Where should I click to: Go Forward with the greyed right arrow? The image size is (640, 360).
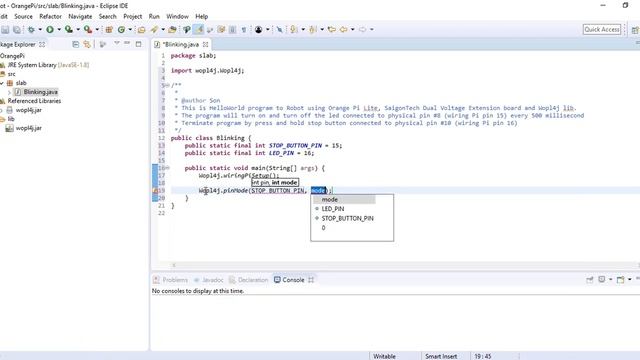click(362, 29)
